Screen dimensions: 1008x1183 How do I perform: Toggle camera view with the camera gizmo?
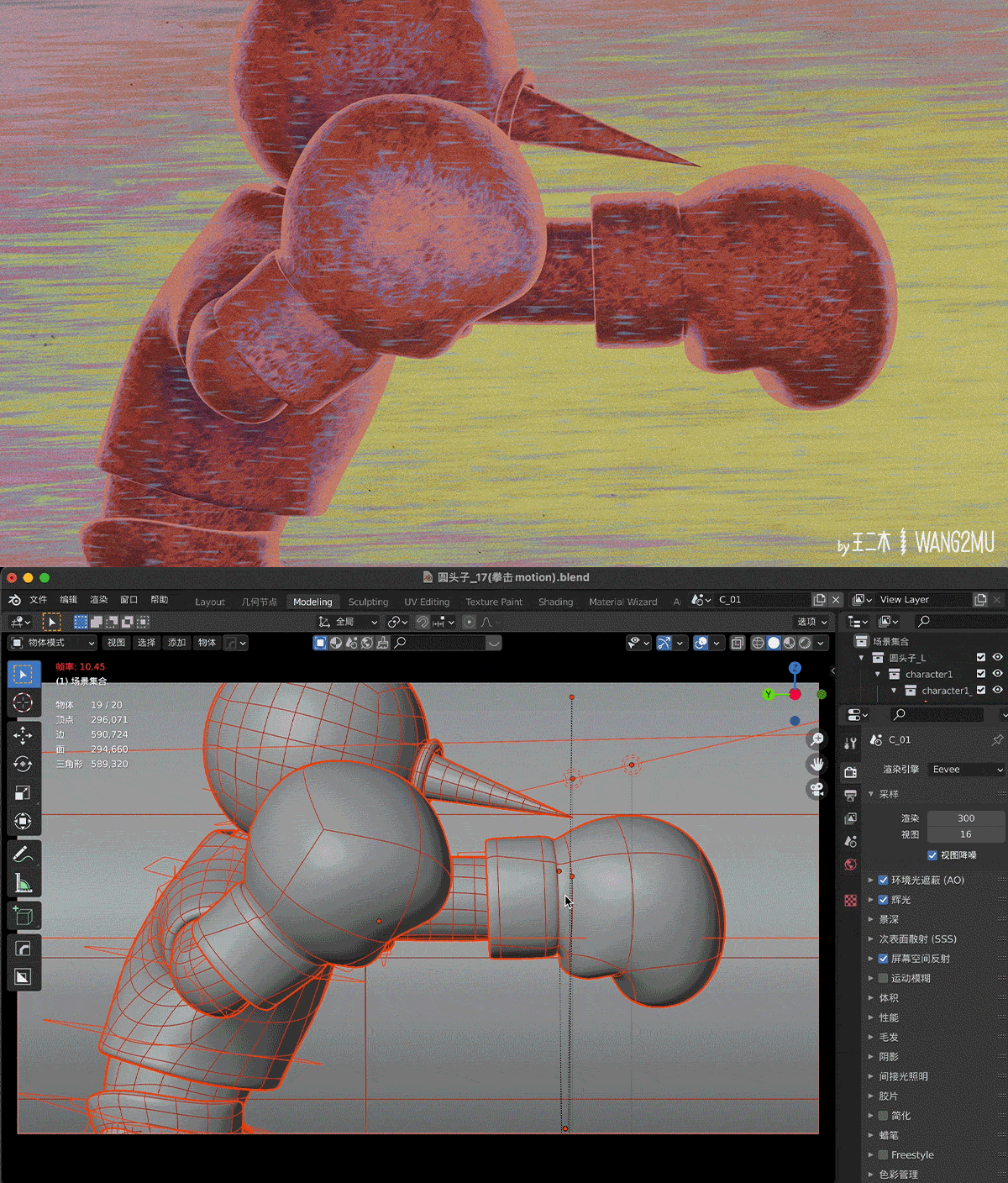(x=816, y=790)
